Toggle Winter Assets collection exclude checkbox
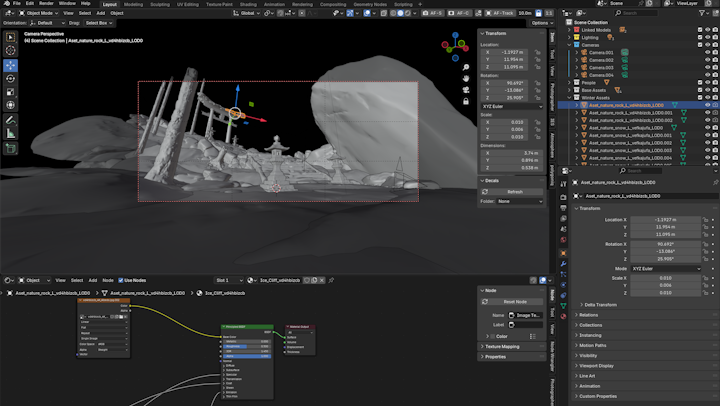The image size is (720, 406). click(x=700, y=98)
